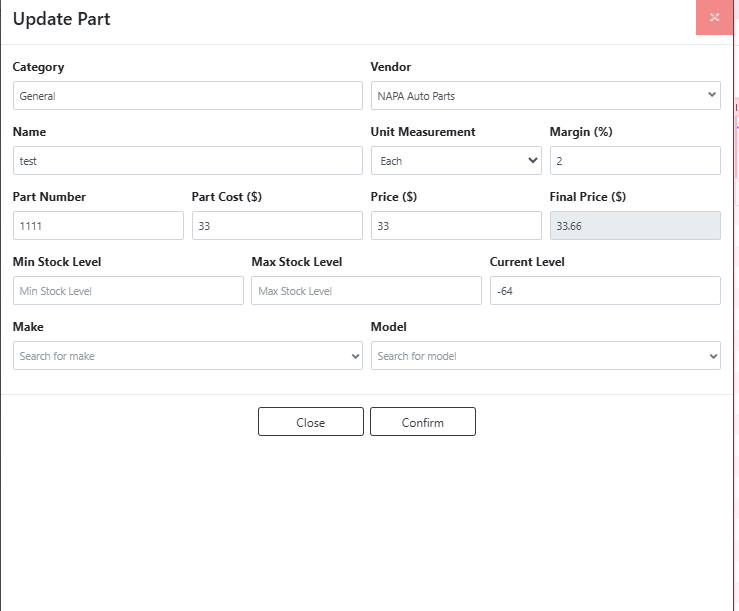Confirm the part update
Screen dimensions: 739x611
(x=422, y=422)
